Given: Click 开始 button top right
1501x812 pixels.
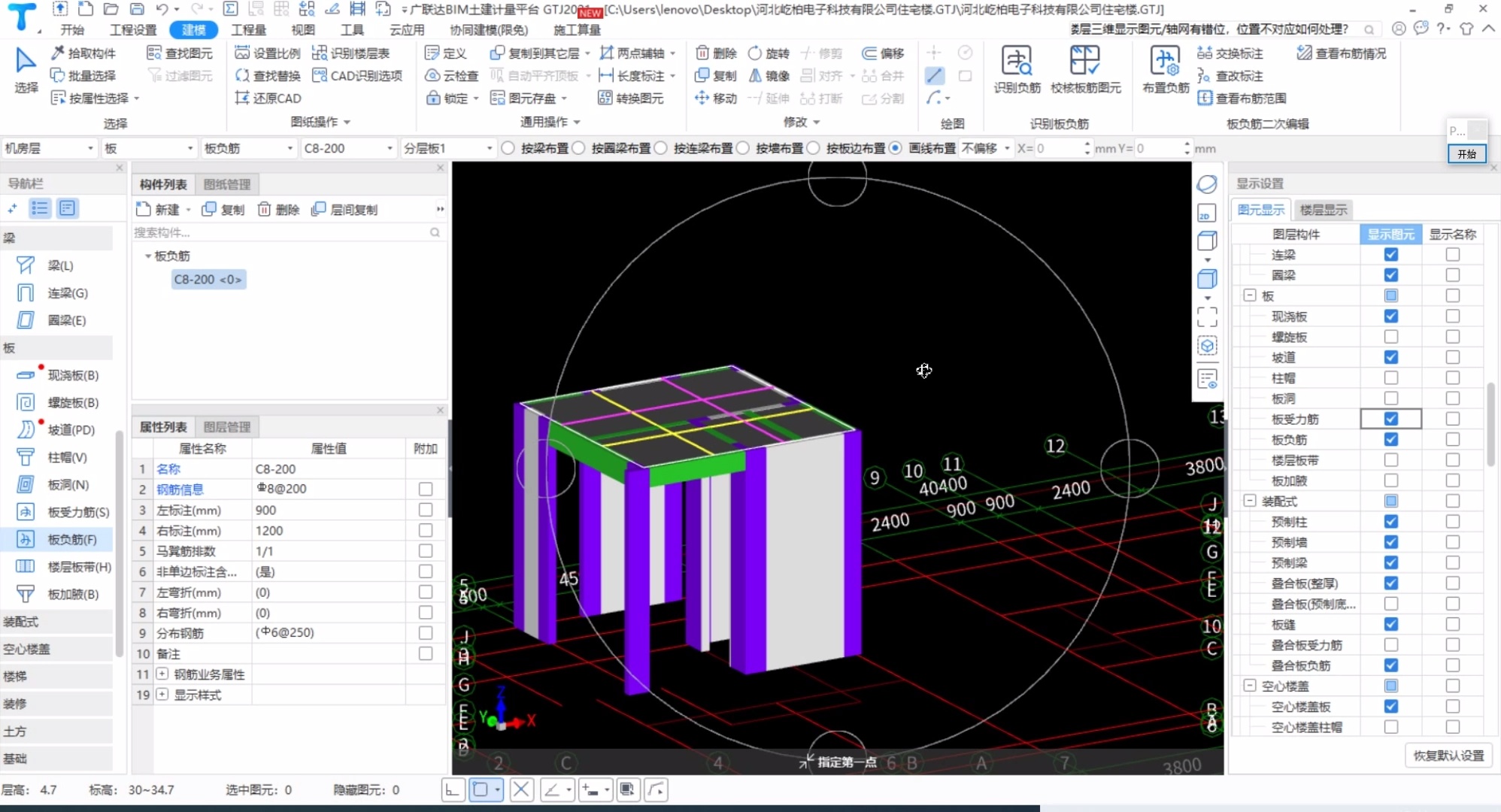Looking at the screenshot, I should tap(1466, 153).
